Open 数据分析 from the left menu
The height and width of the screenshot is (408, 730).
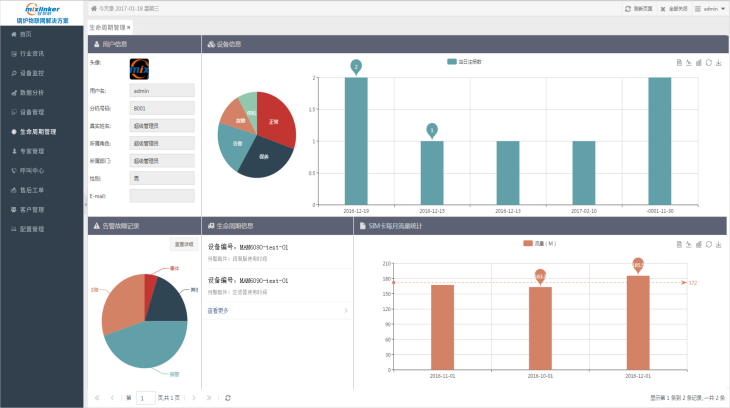pyautogui.click(x=31, y=92)
